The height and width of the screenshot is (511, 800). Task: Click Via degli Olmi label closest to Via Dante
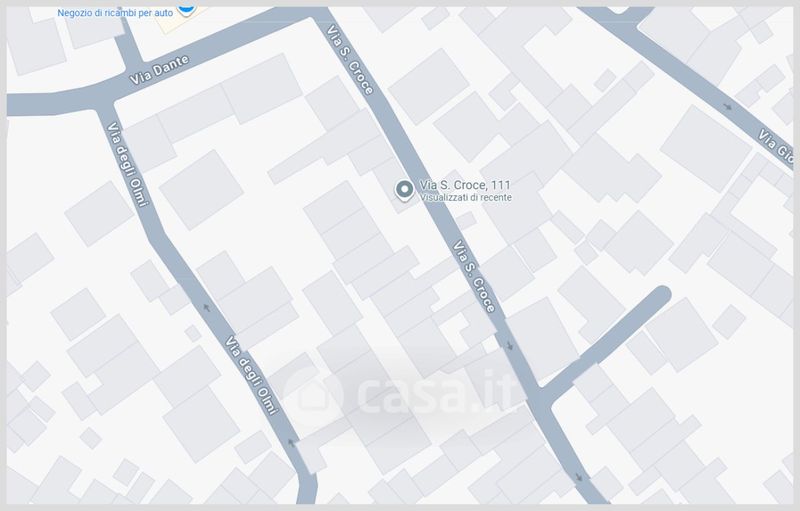click(x=128, y=164)
